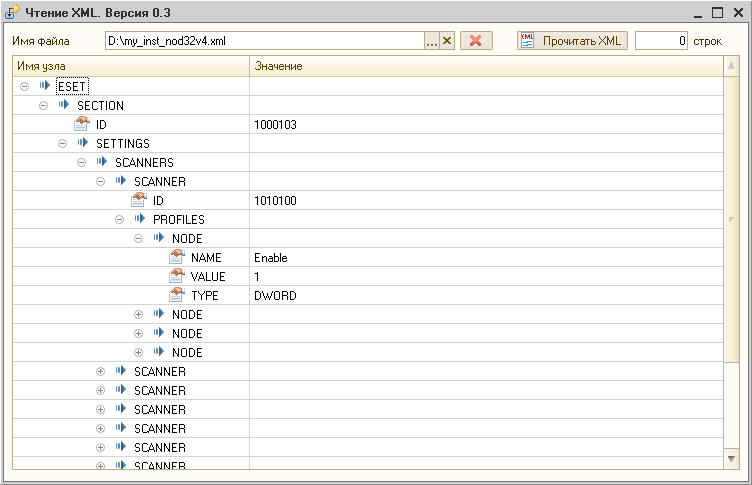
Task: Click the attribute icon beside NAME
Action: pyautogui.click(x=177, y=257)
